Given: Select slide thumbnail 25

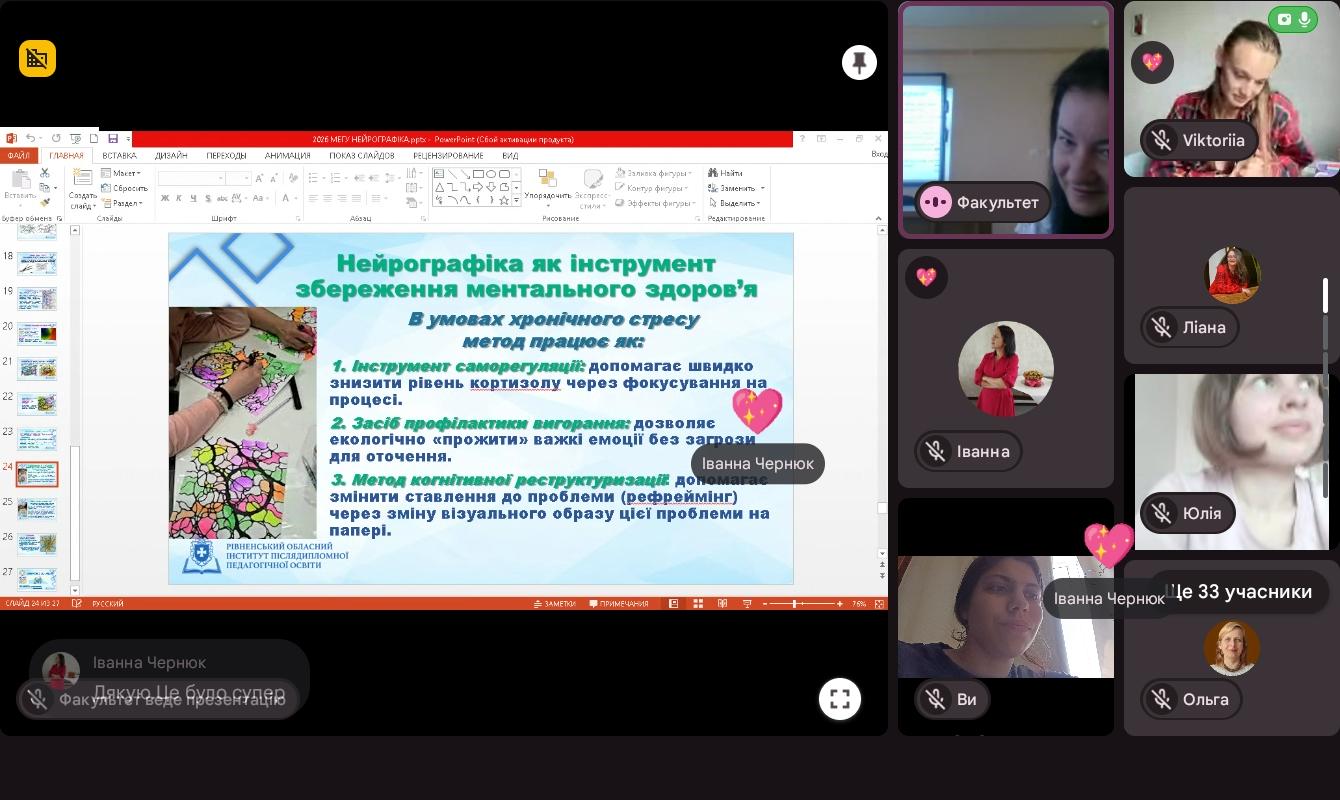Looking at the screenshot, I should coord(37,508).
